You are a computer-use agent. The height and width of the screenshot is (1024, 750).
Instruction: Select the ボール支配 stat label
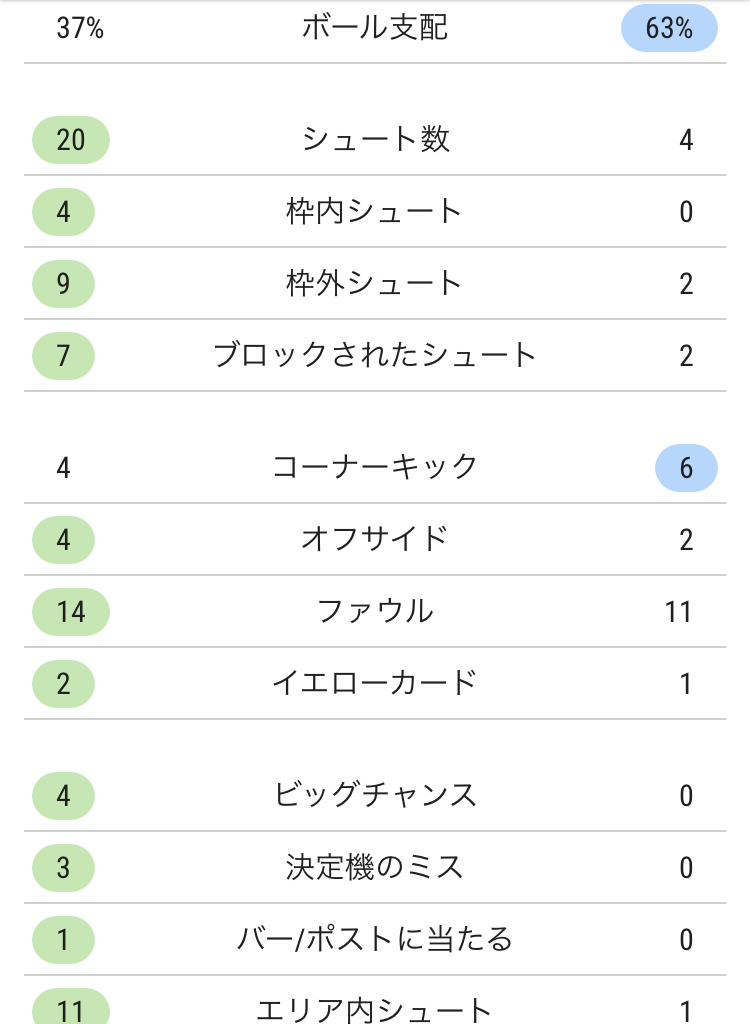(x=374, y=28)
